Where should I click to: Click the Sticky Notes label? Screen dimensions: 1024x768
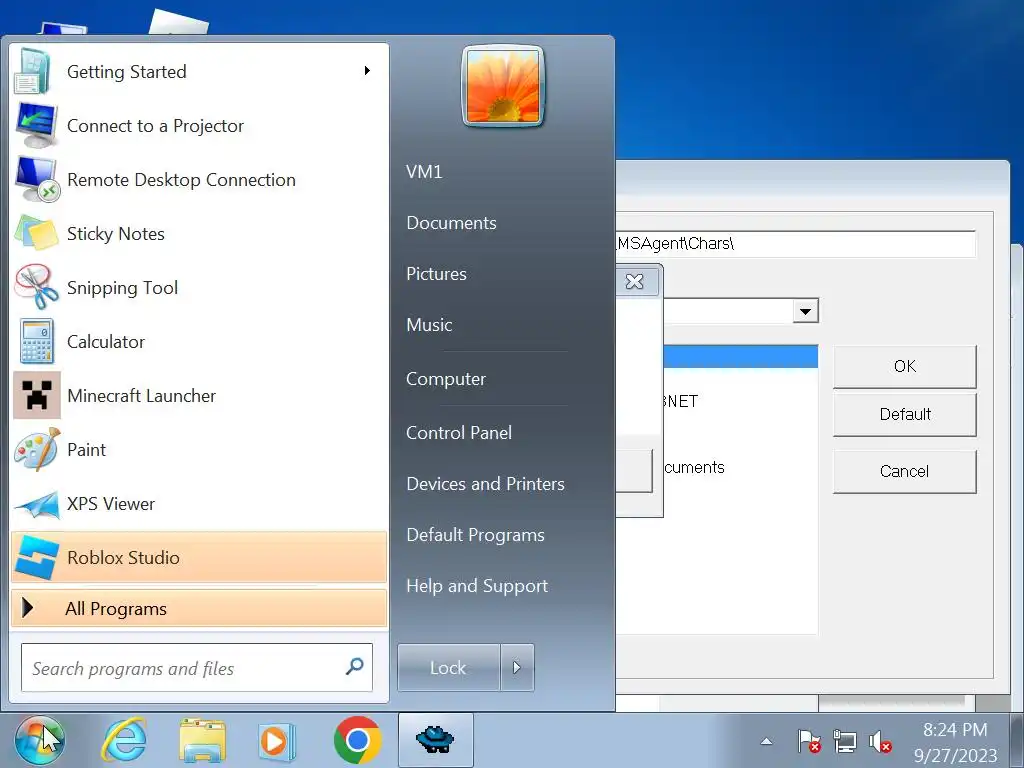pos(116,234)
